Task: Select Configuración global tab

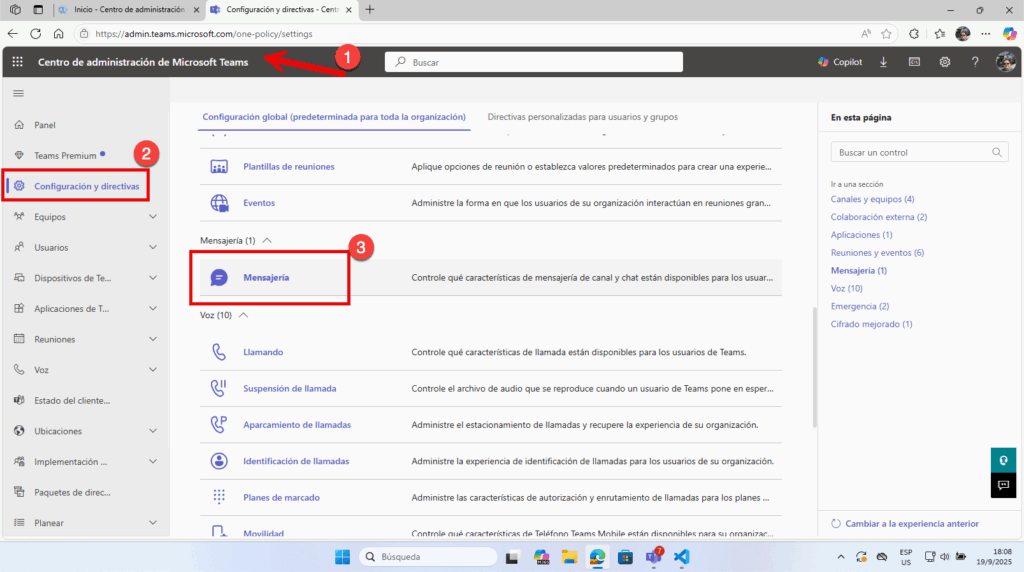Action: pos(334,117)
